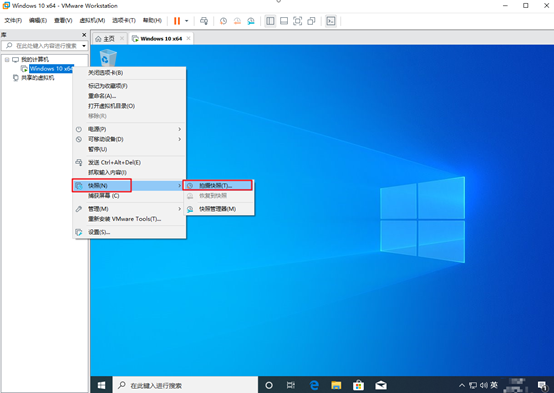Viewport: 554px width, 393px height.
Task: Expand the 电源(P) submenu
Action: 129,129
